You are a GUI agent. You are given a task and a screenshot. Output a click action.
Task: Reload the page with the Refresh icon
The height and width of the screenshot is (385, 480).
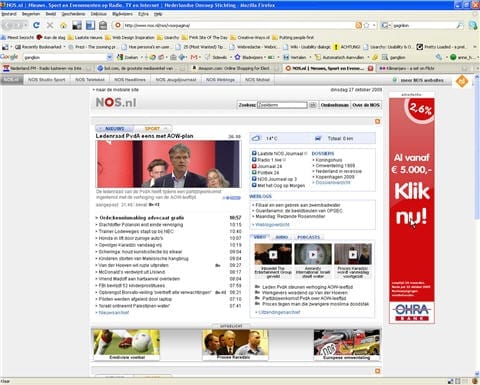coord(36,25)
